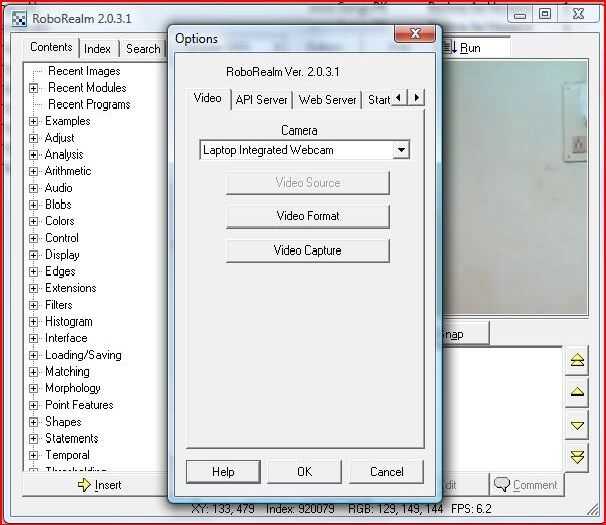Viewport: 606px width, 525px height.
Task: Click the Video Capture button
Action: tap(308, 251)
